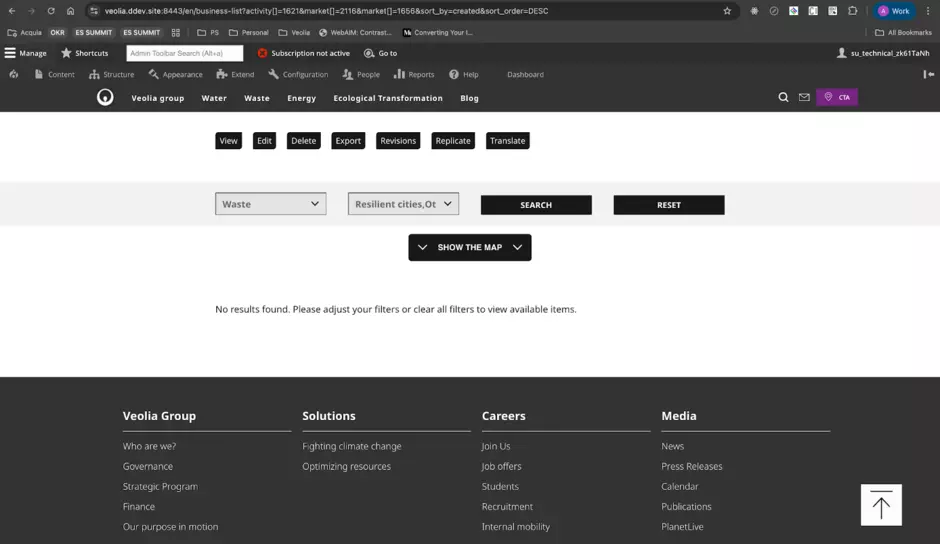Click the RESET button
The image size is (940, 544).
(669, 205)
